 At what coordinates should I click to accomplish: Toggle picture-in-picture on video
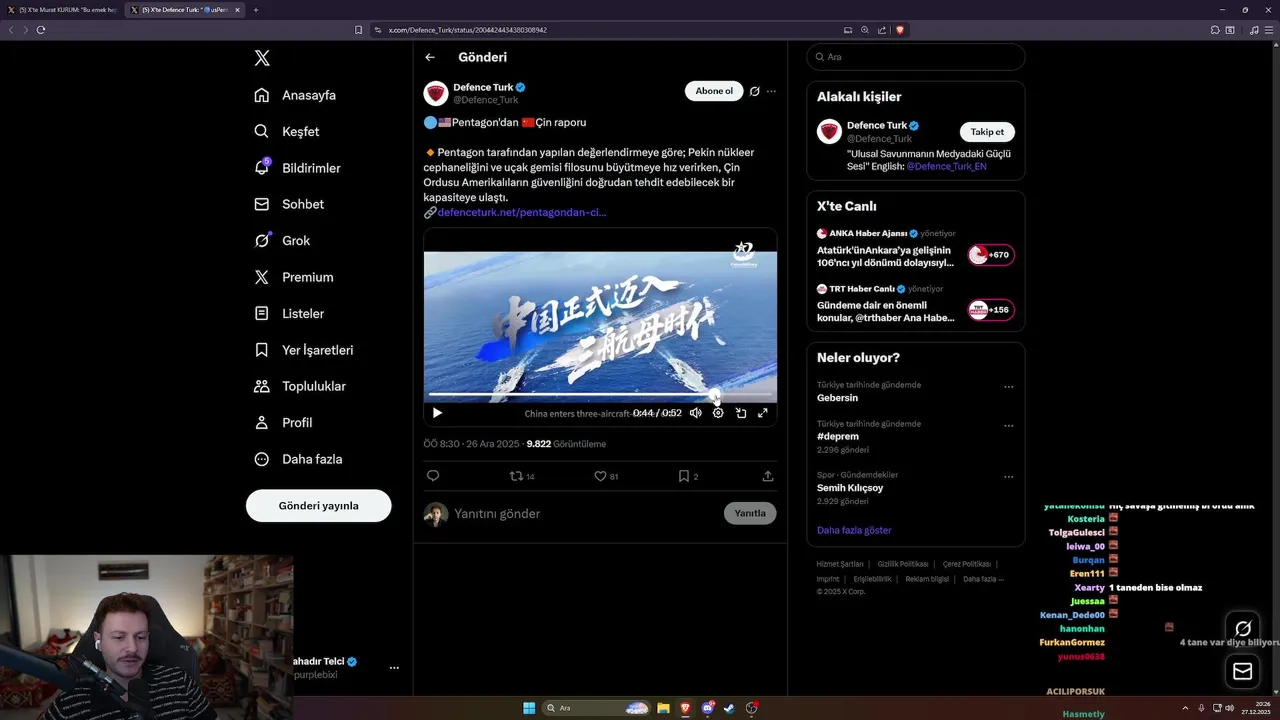(x=741, y=413)
